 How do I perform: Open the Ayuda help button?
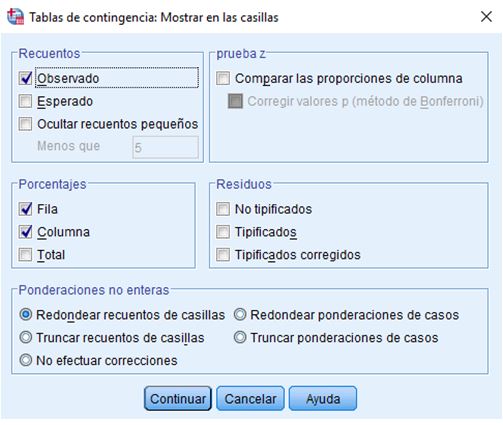pyautogui.click(x=323, y=398)
